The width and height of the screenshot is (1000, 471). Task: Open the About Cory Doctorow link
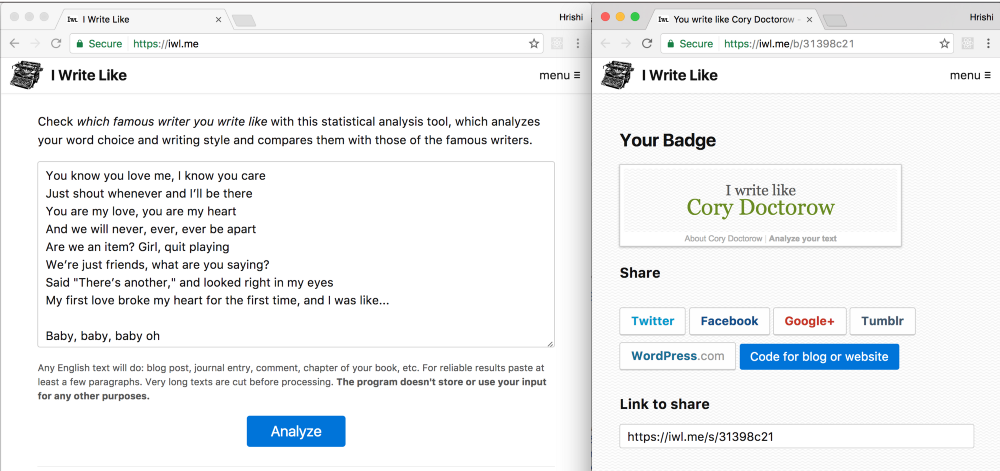click(x=724, y=239)
